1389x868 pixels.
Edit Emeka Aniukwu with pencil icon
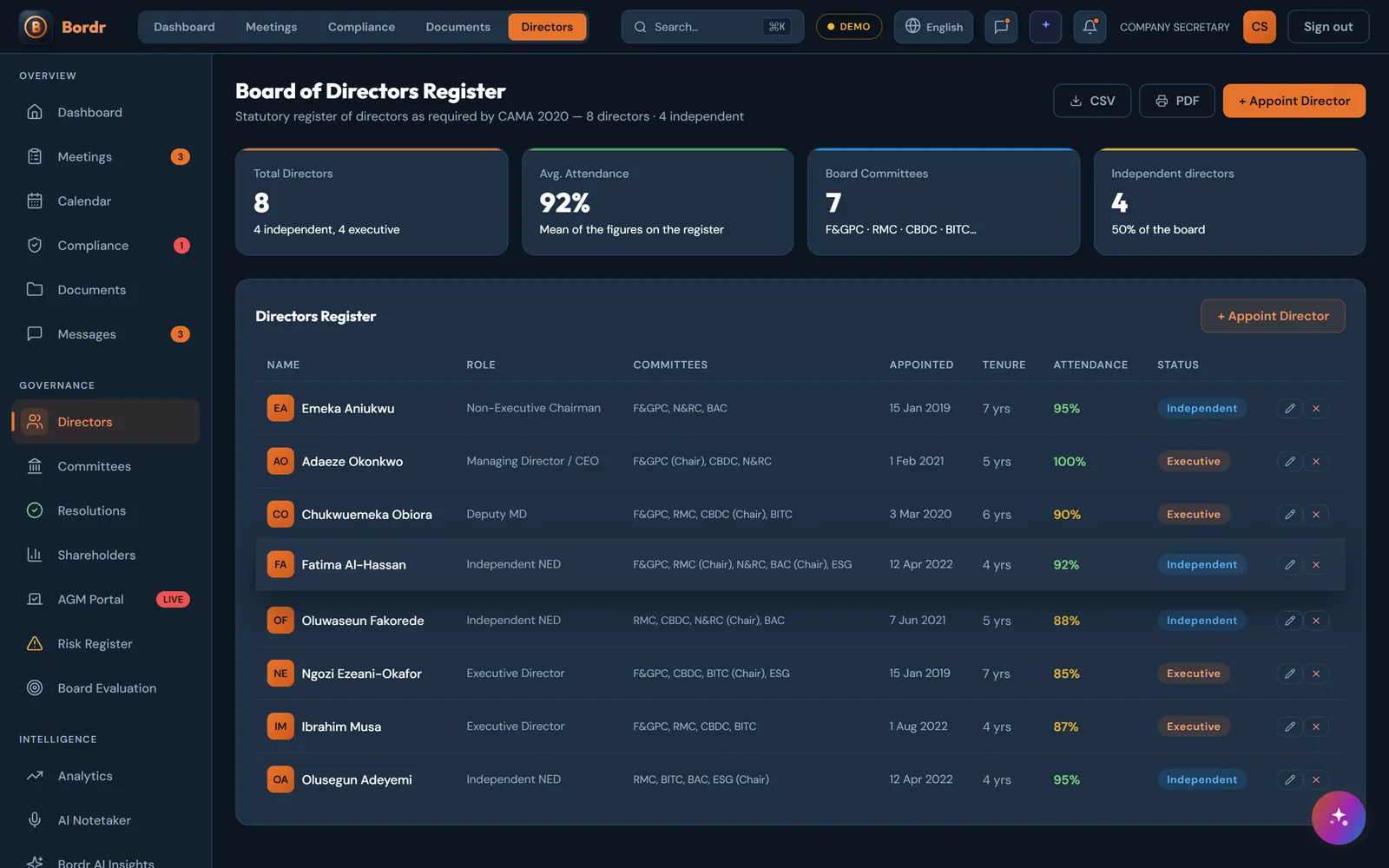1290,408
